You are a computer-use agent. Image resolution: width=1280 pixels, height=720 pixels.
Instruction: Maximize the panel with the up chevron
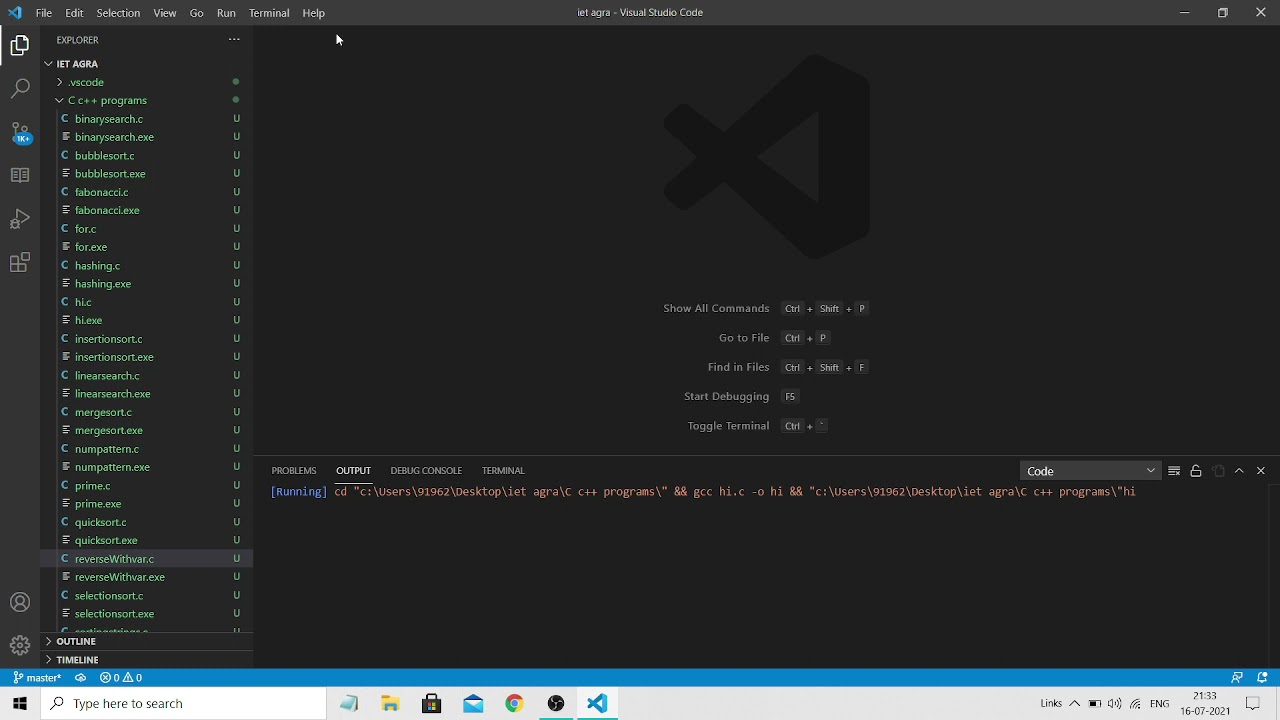point(1239,471)
